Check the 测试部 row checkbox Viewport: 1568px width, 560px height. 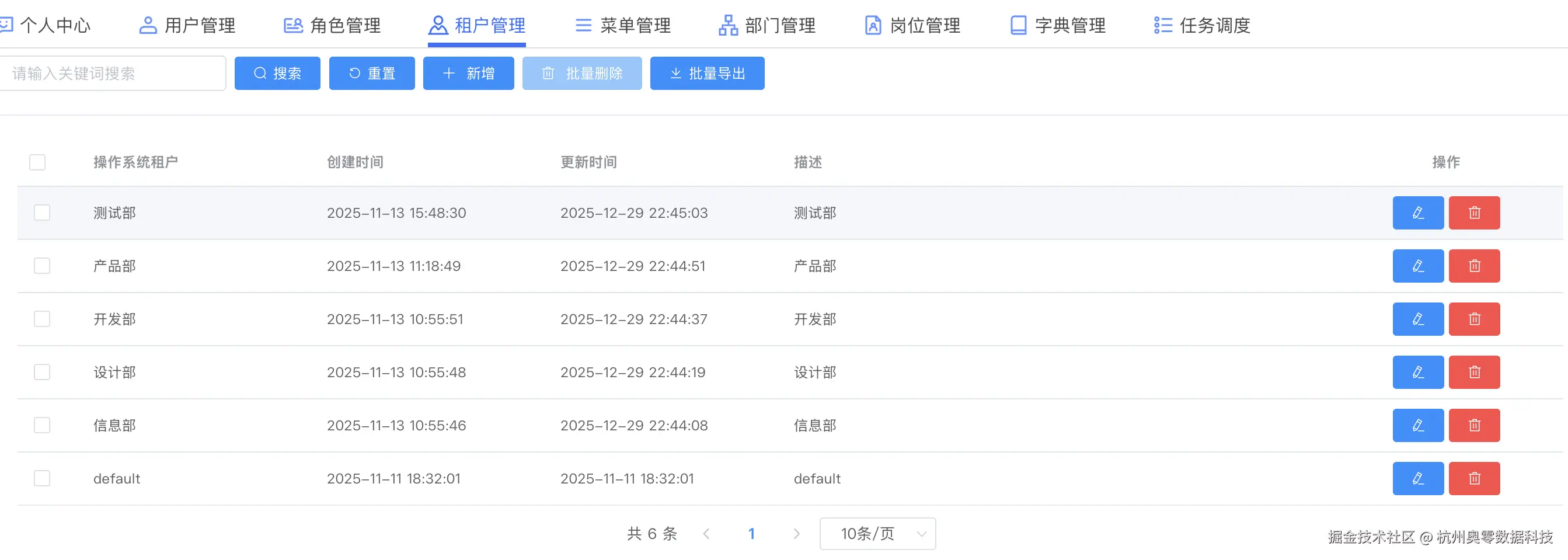[42, 213]
